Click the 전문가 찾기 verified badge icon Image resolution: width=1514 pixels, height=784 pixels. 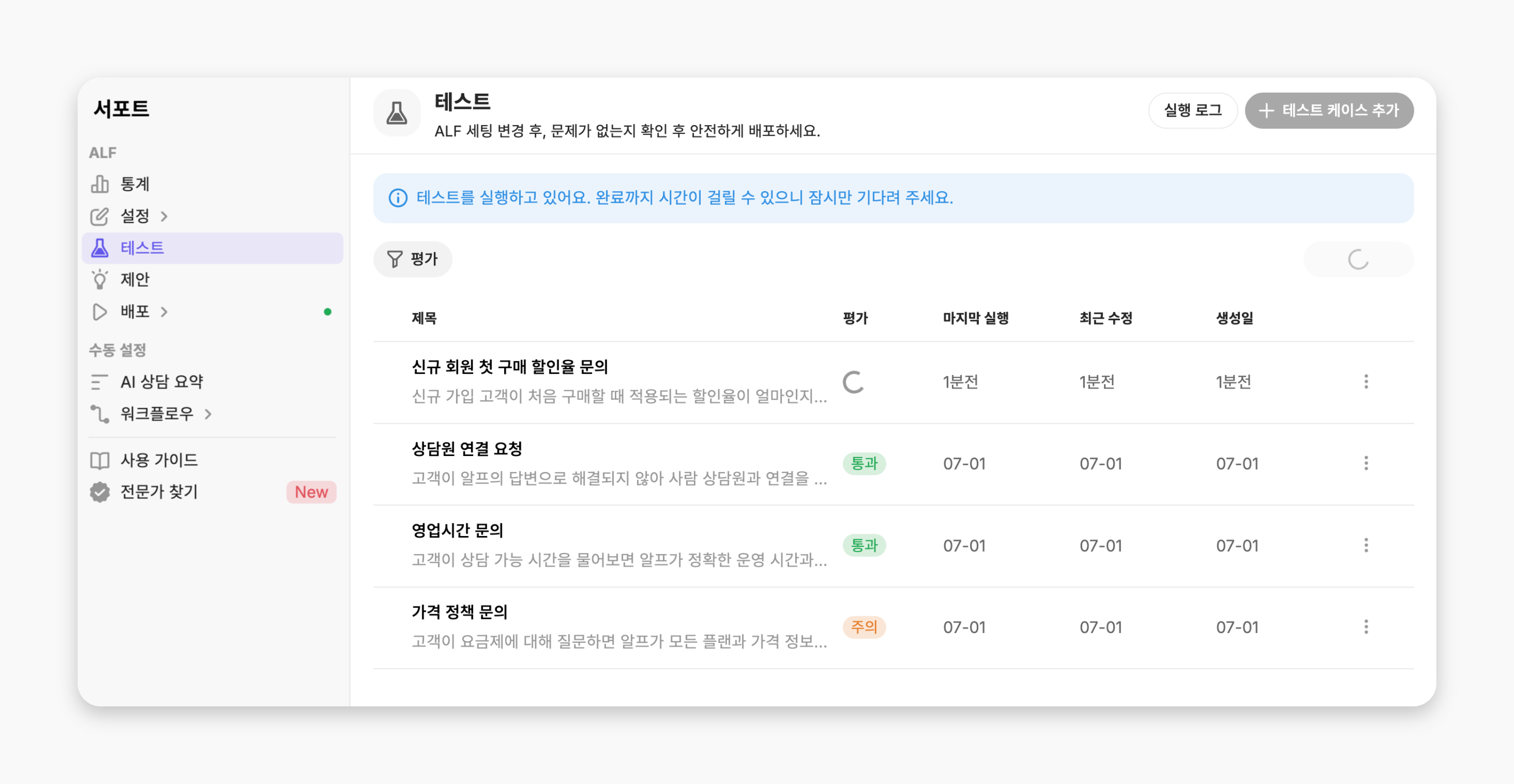pyautogui.click(x=99, y=492)
